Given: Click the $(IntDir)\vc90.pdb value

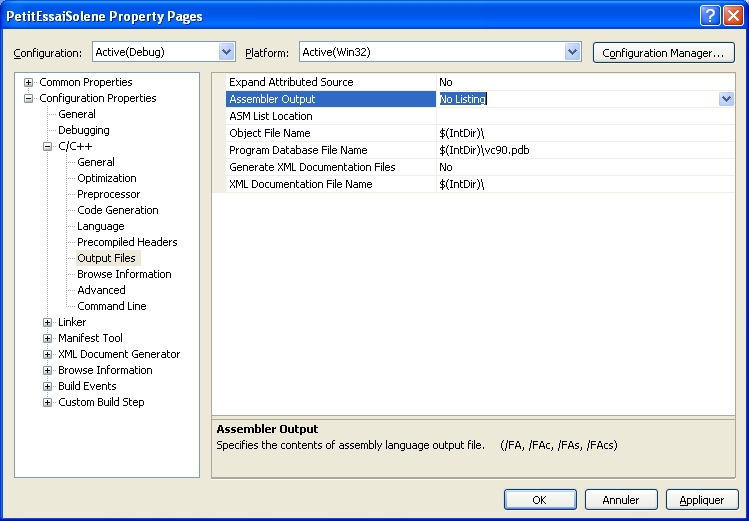Looking at the screenshot, I should [586, 150].
